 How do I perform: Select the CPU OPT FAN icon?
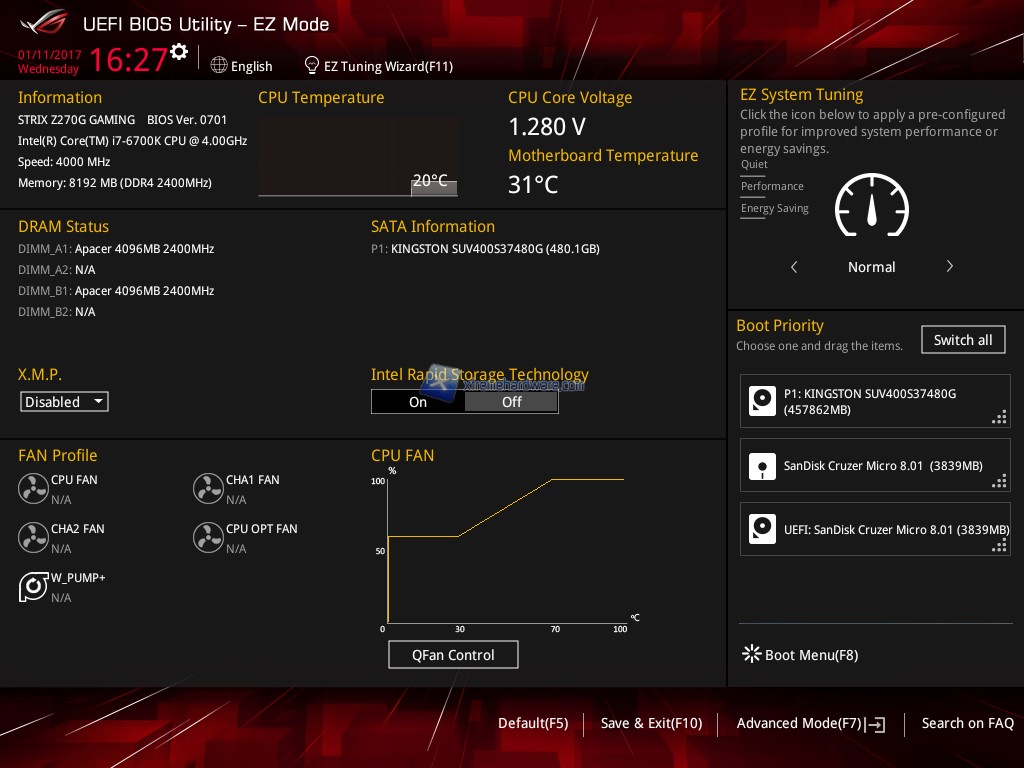(x=208, y=537)
